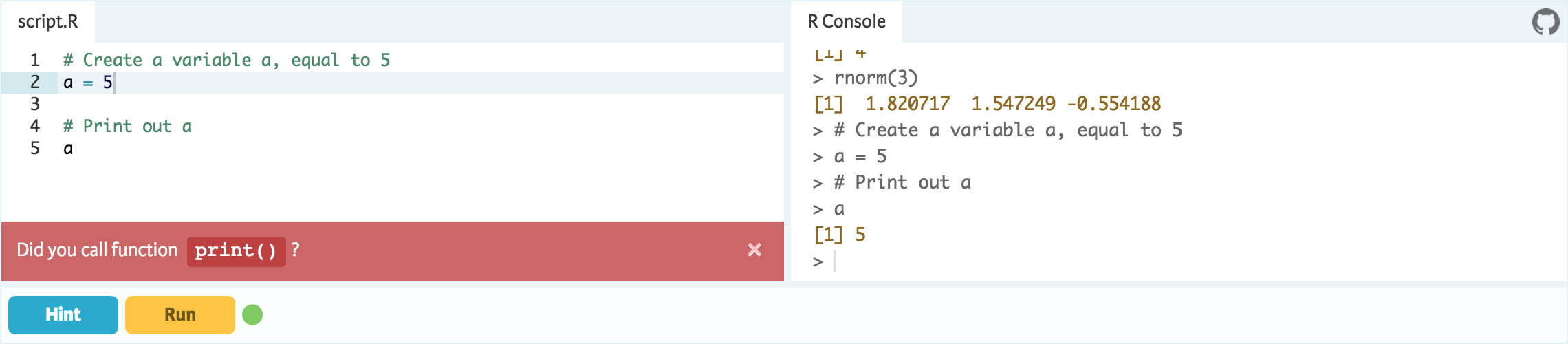Click the 'rnorm(3)' line in console

click(875, 78)
